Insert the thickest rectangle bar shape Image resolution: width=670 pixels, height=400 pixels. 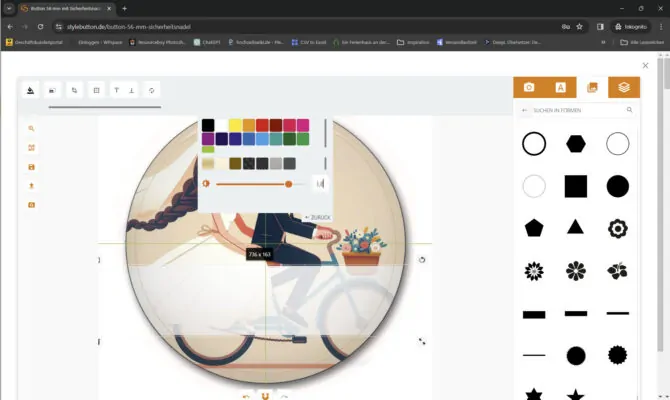pyautogui.click(x=534, y=315)
